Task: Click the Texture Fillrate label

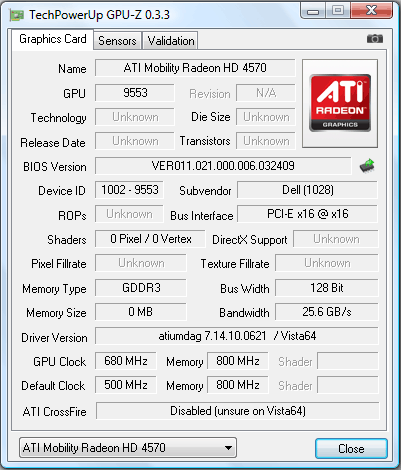Action: tap(235, 264)
